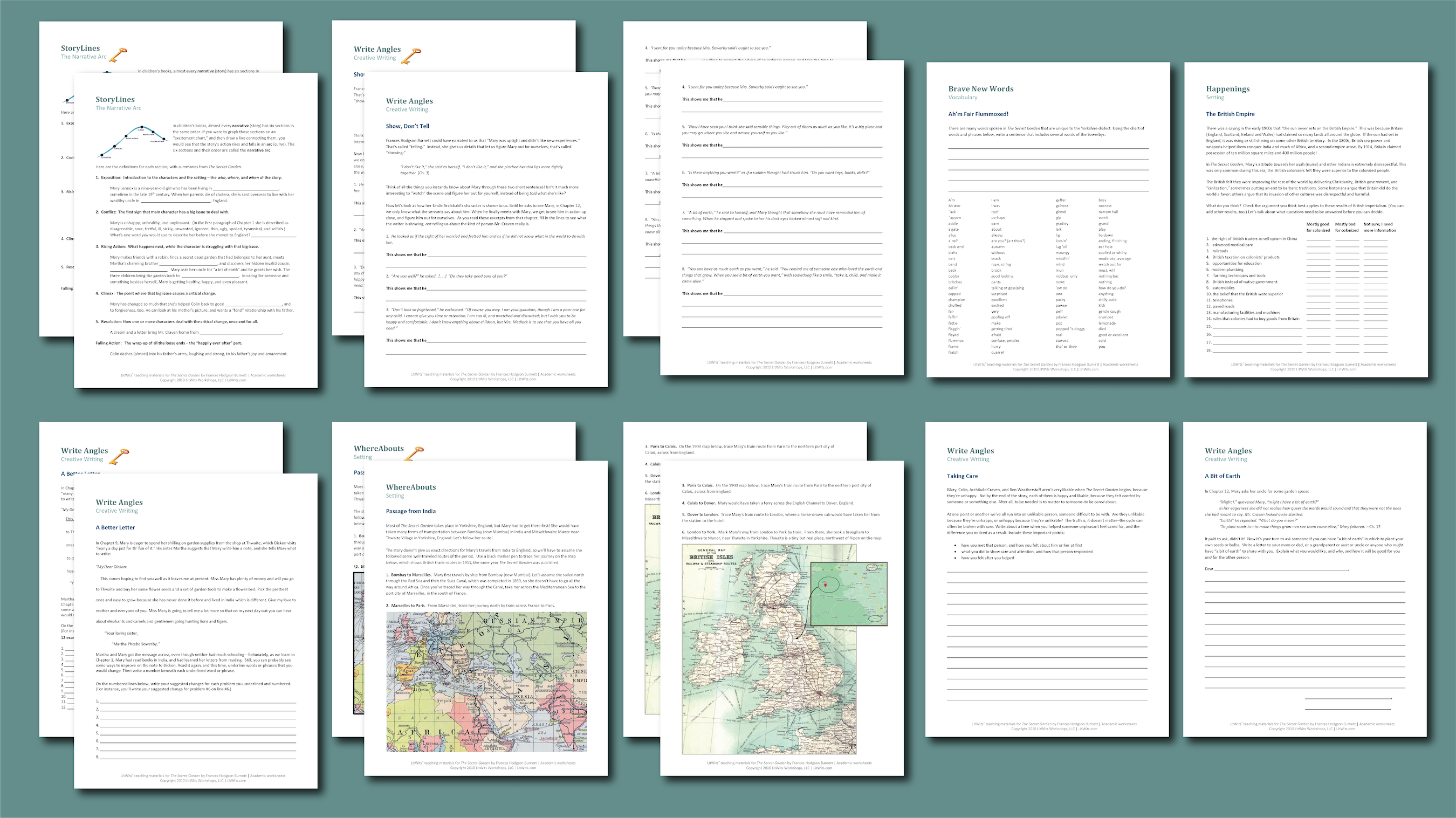
Task: Click the key icon next to WhereAbouts Setting
Action: pos(414,453)
